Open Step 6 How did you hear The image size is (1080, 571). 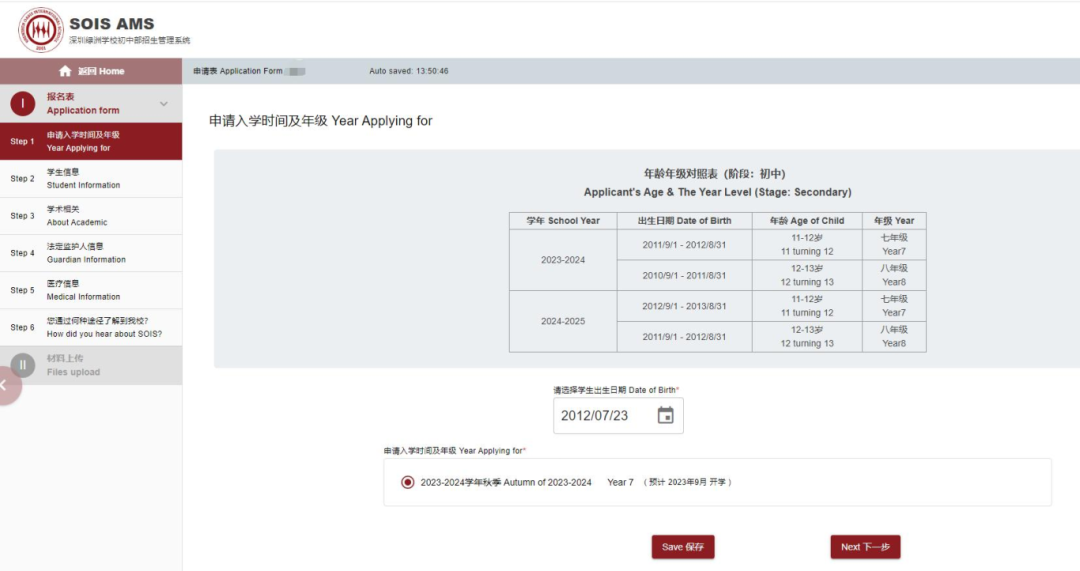[x=90, y=327]
